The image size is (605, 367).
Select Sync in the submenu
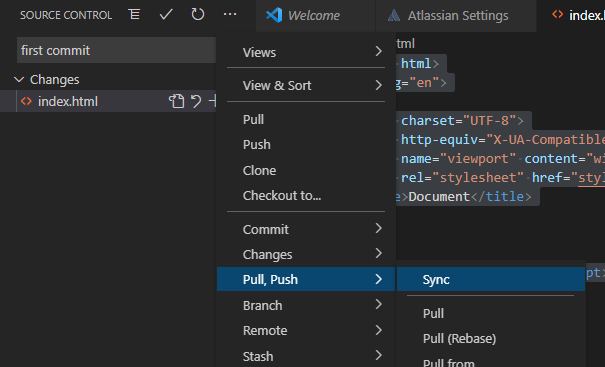pos(491,279)
